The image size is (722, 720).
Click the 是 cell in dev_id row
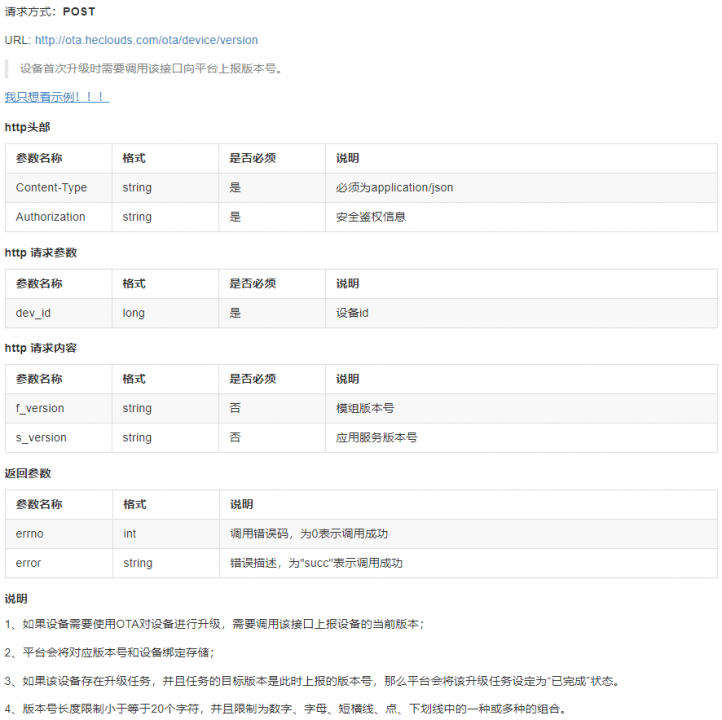272,313
